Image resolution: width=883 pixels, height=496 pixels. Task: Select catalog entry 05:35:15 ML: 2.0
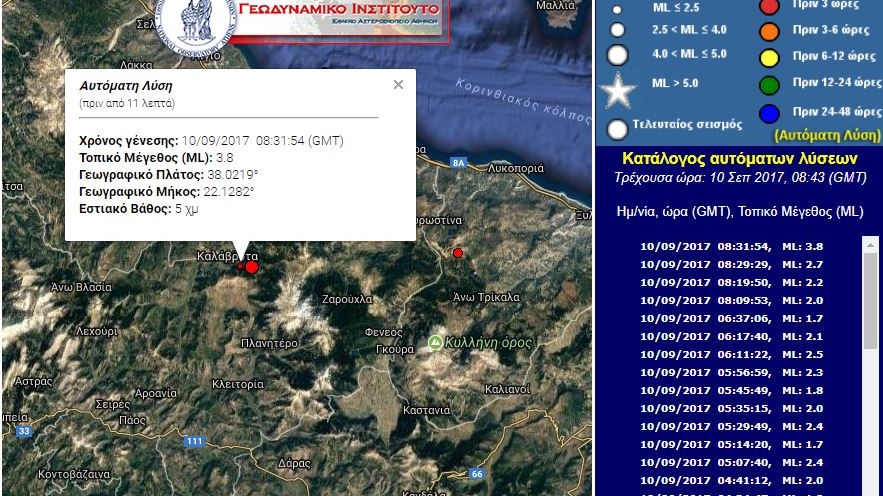click(x=731, y=409)
